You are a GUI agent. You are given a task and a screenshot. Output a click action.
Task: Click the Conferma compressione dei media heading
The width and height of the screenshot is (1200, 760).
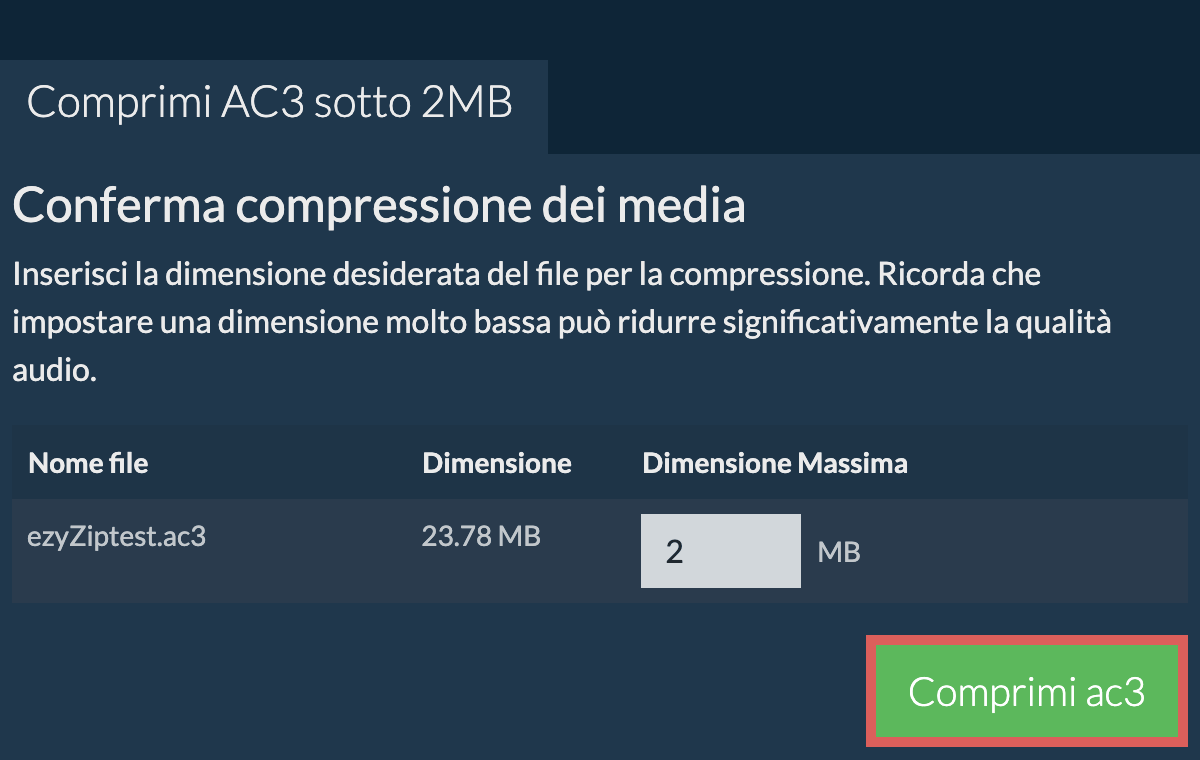click(x=379, y=206)
